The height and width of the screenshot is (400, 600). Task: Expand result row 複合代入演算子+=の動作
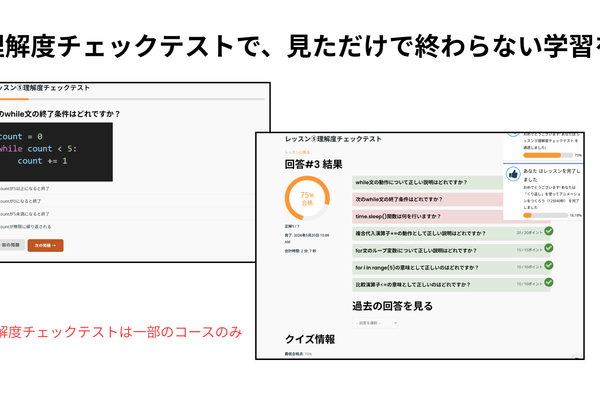451,233
